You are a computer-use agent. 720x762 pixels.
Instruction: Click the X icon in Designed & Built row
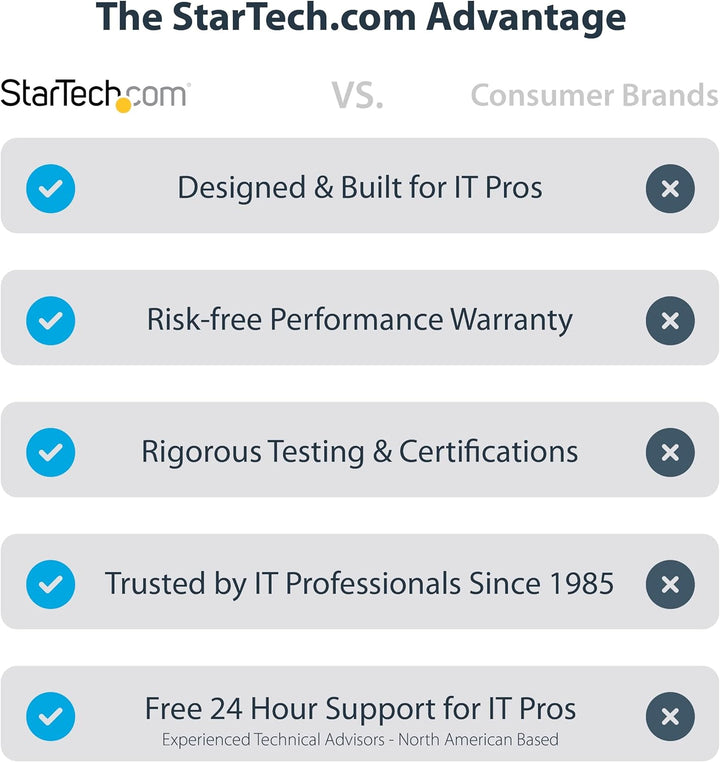[x=670, y=187]
